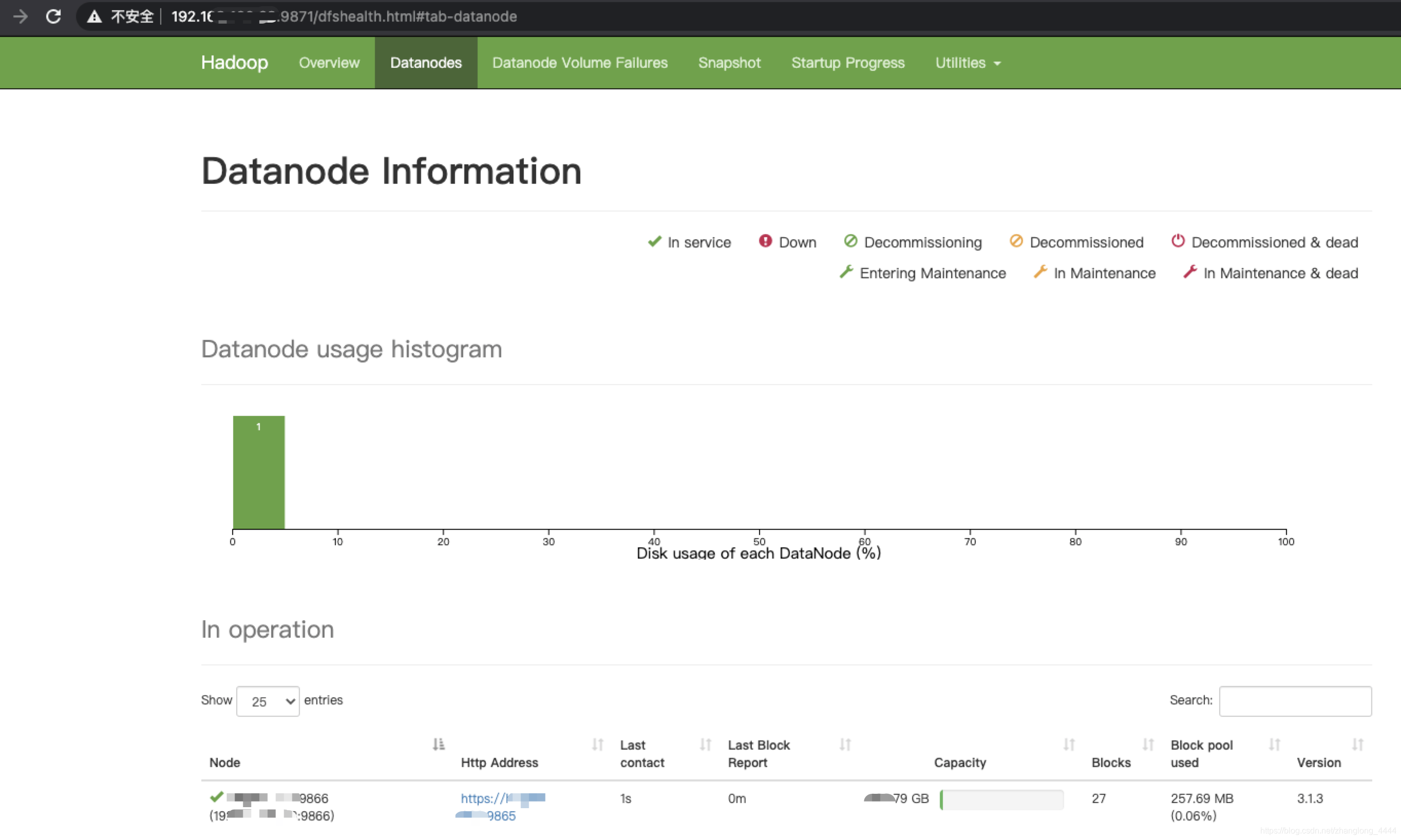
Task: Sort by Blocks column icon
Action: coord(1148,744)
